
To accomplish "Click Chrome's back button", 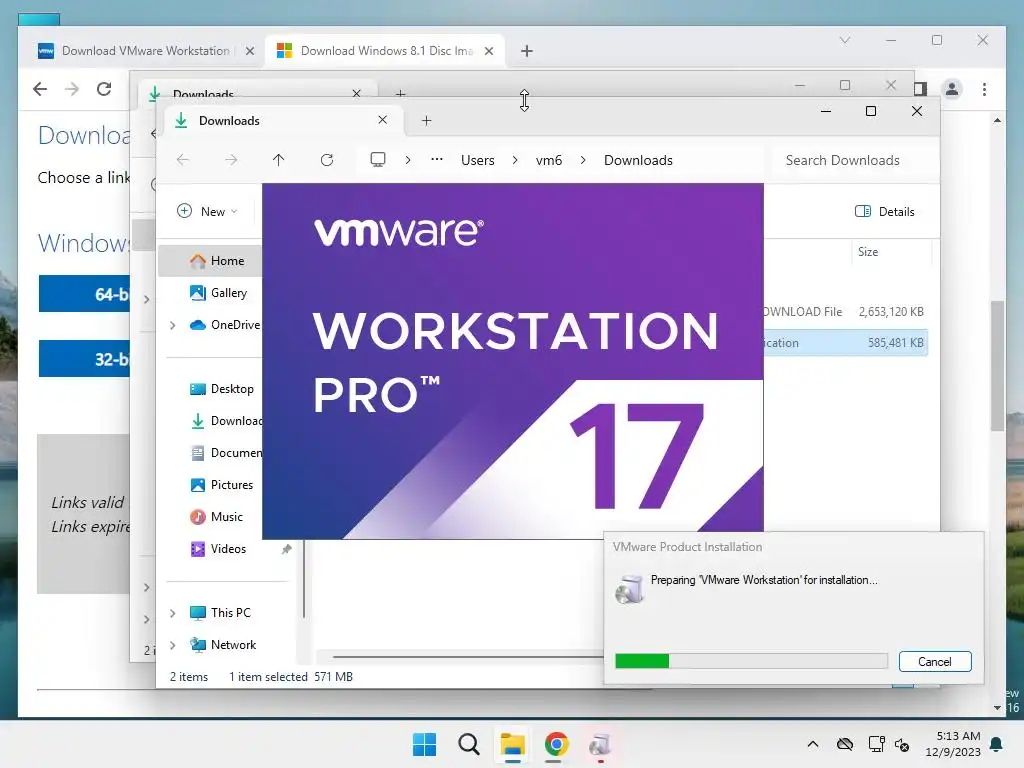I will point(40,89).
